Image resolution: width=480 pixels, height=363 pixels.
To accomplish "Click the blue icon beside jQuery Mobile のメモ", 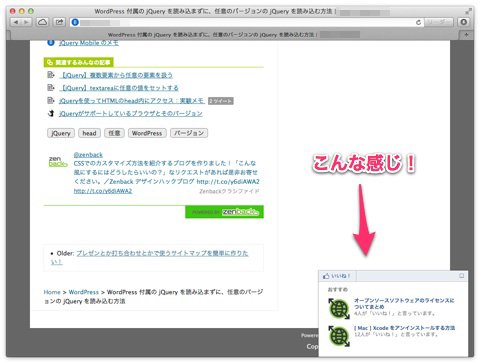I will pos(51,42).
